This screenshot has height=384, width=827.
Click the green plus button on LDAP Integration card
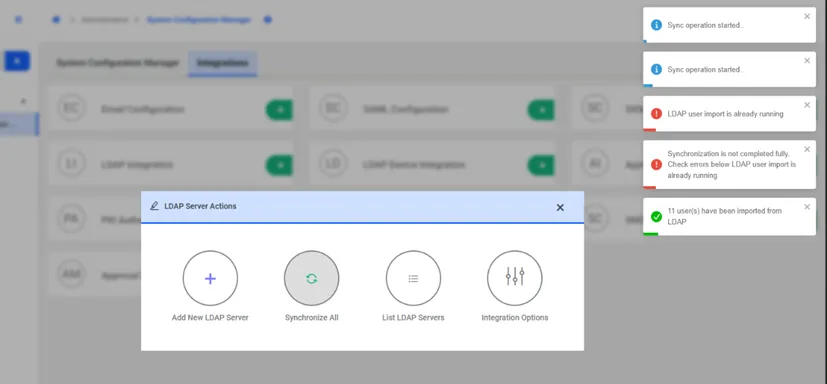point(280,165)
